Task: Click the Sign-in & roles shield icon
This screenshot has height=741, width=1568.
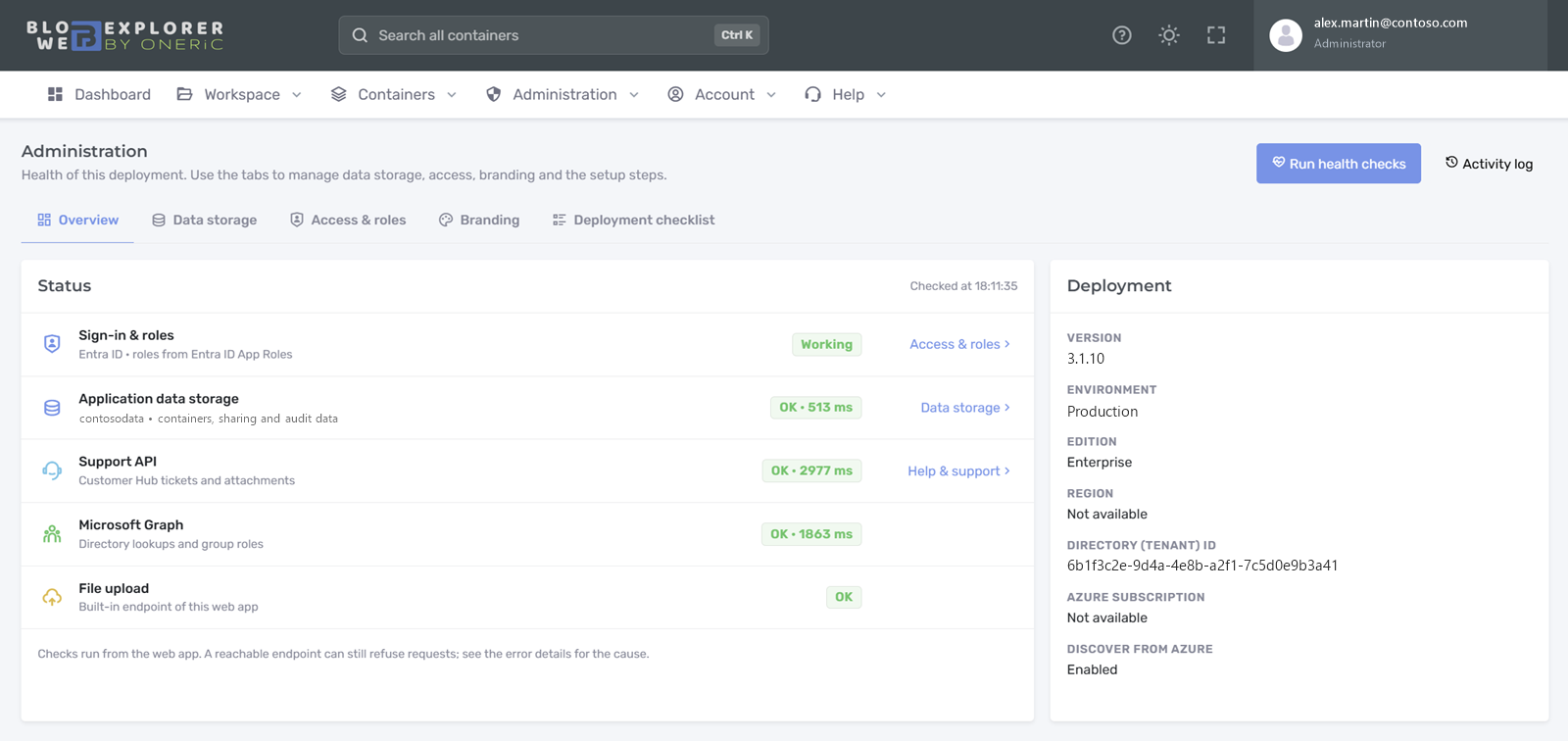Action: pyautogui.click(x=52, y=344)
